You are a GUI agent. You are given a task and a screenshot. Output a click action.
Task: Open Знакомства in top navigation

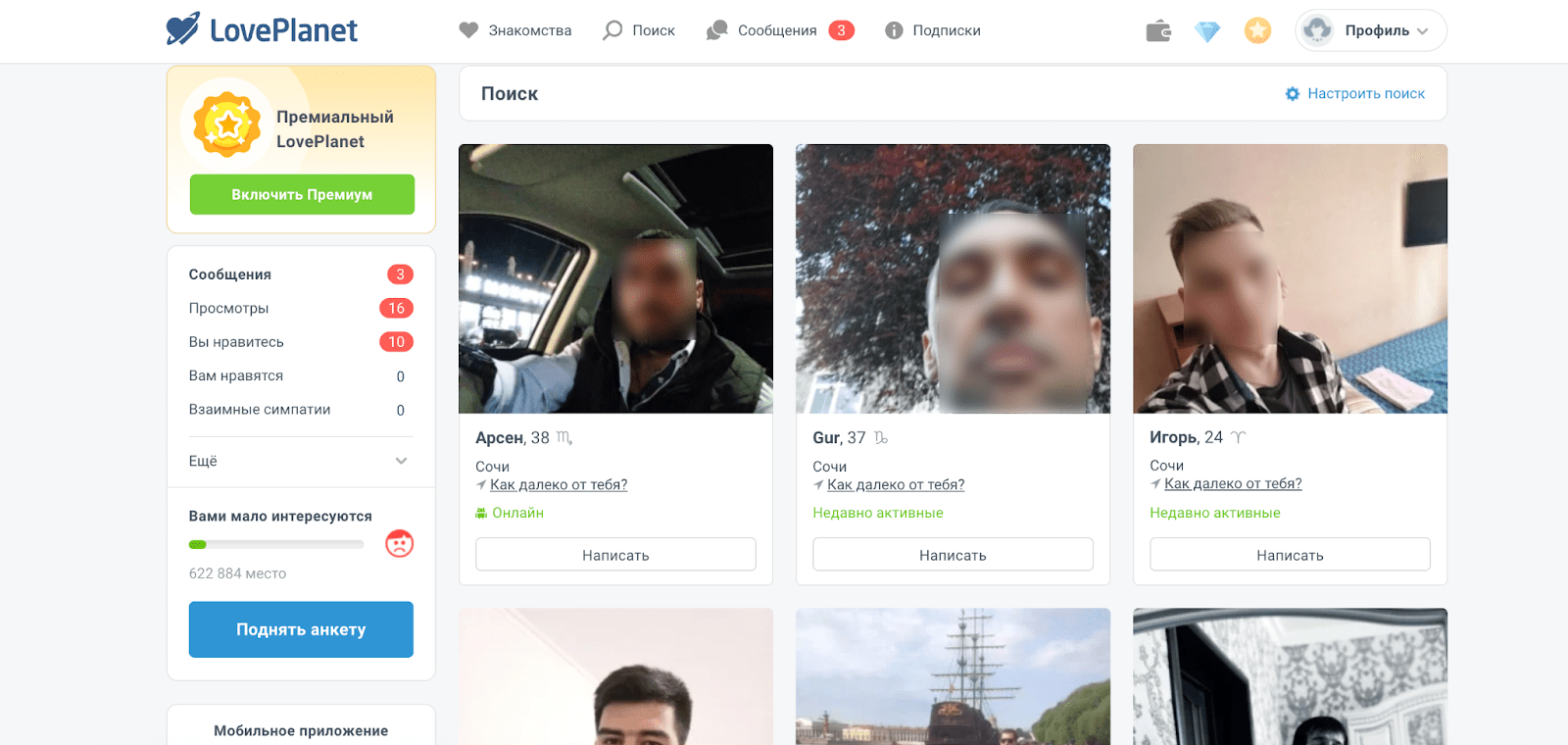tap(515, 30)
